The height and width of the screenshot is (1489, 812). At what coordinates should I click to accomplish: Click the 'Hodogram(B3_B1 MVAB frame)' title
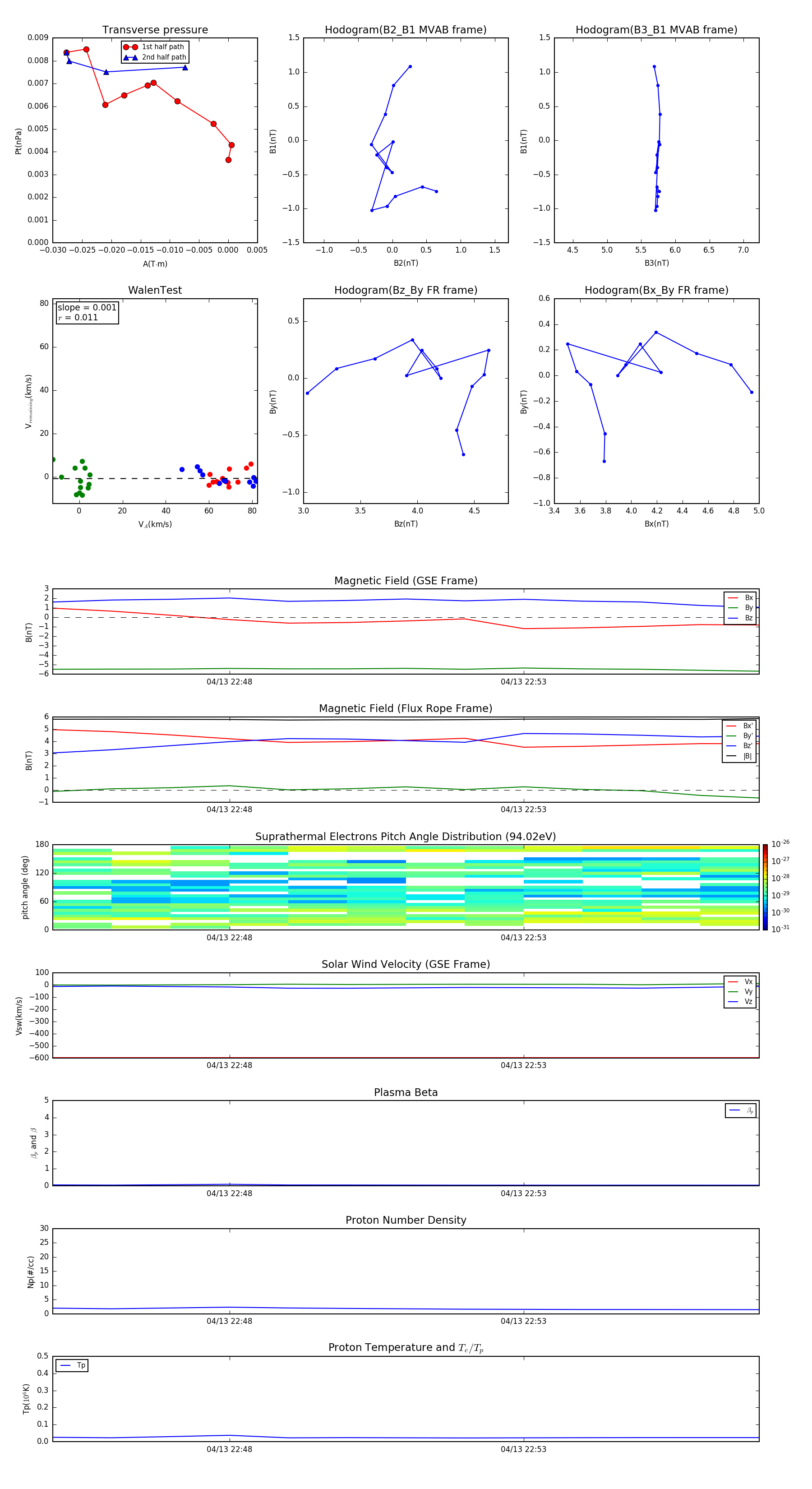[656, 30]
